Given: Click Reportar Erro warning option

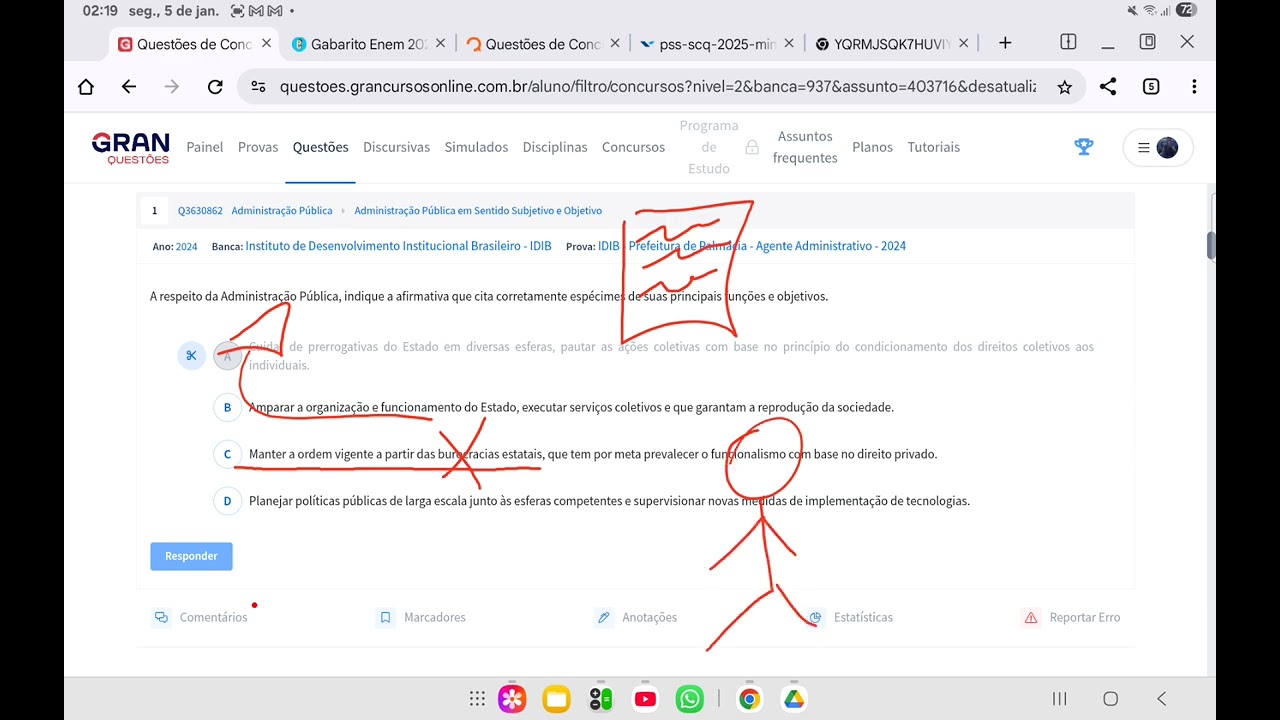Looking at the screenshot, I should (x=1071, y=617).
